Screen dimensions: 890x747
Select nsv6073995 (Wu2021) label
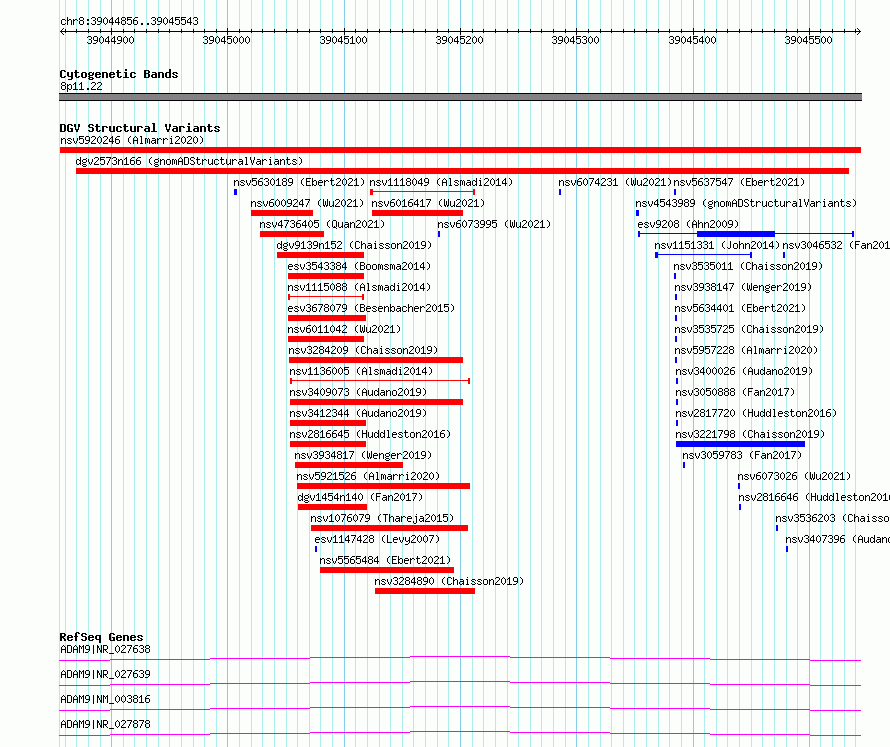tap(494, 224)
